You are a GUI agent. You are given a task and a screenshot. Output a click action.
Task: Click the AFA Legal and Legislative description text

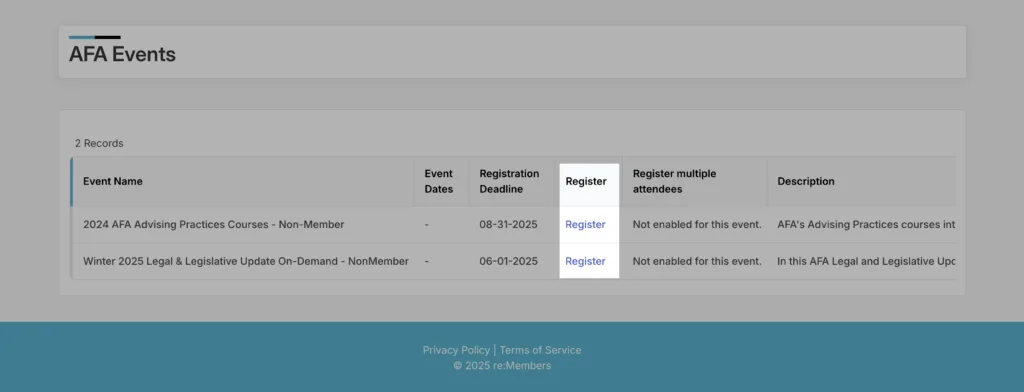click(866, 261)
